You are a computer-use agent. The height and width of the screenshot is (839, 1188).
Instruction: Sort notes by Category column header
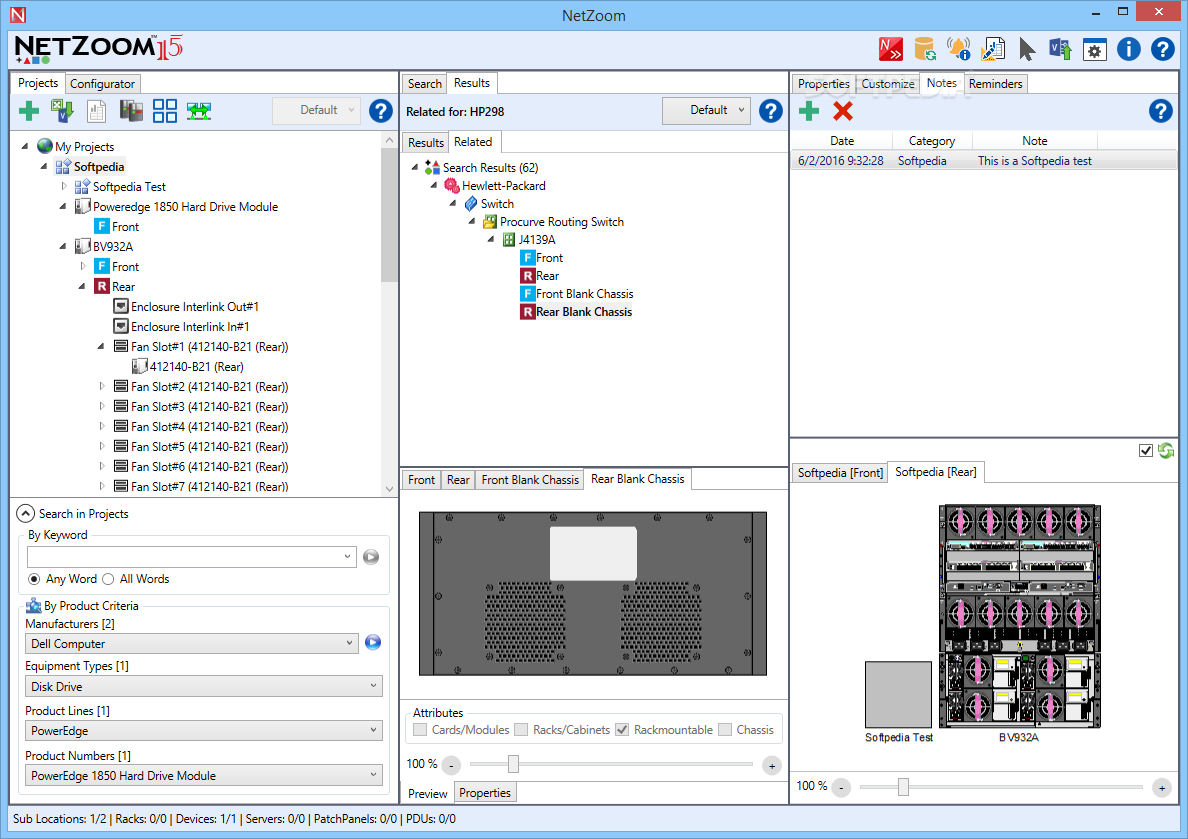[931, 141]
